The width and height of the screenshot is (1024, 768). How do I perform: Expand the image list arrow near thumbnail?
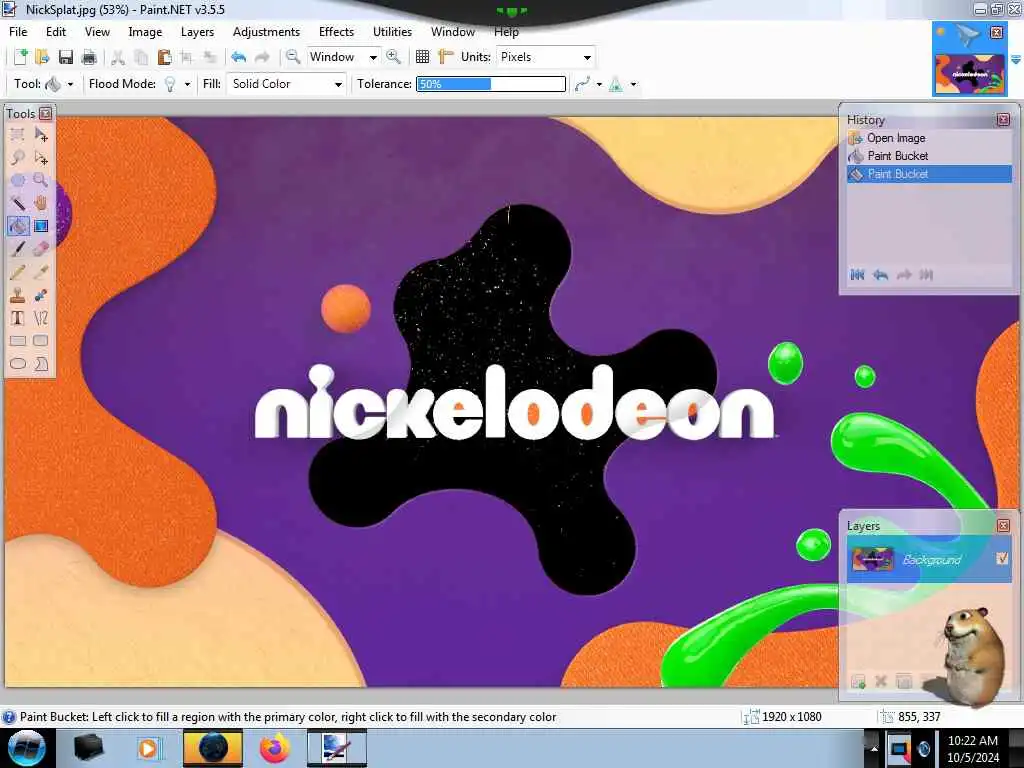(x=1016, y=59)
